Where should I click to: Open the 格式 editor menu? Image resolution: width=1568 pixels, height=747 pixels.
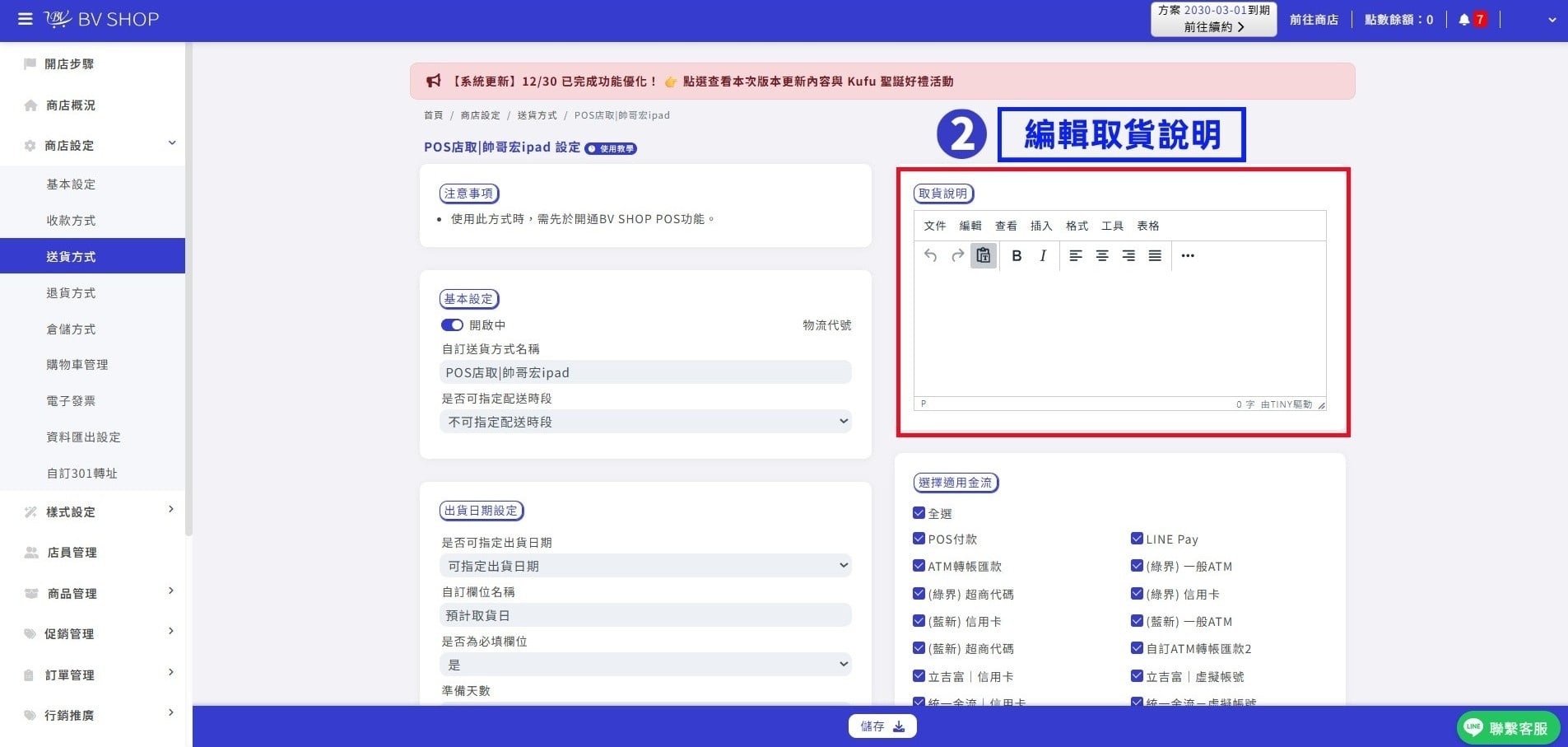click(x=1077, y=226)
